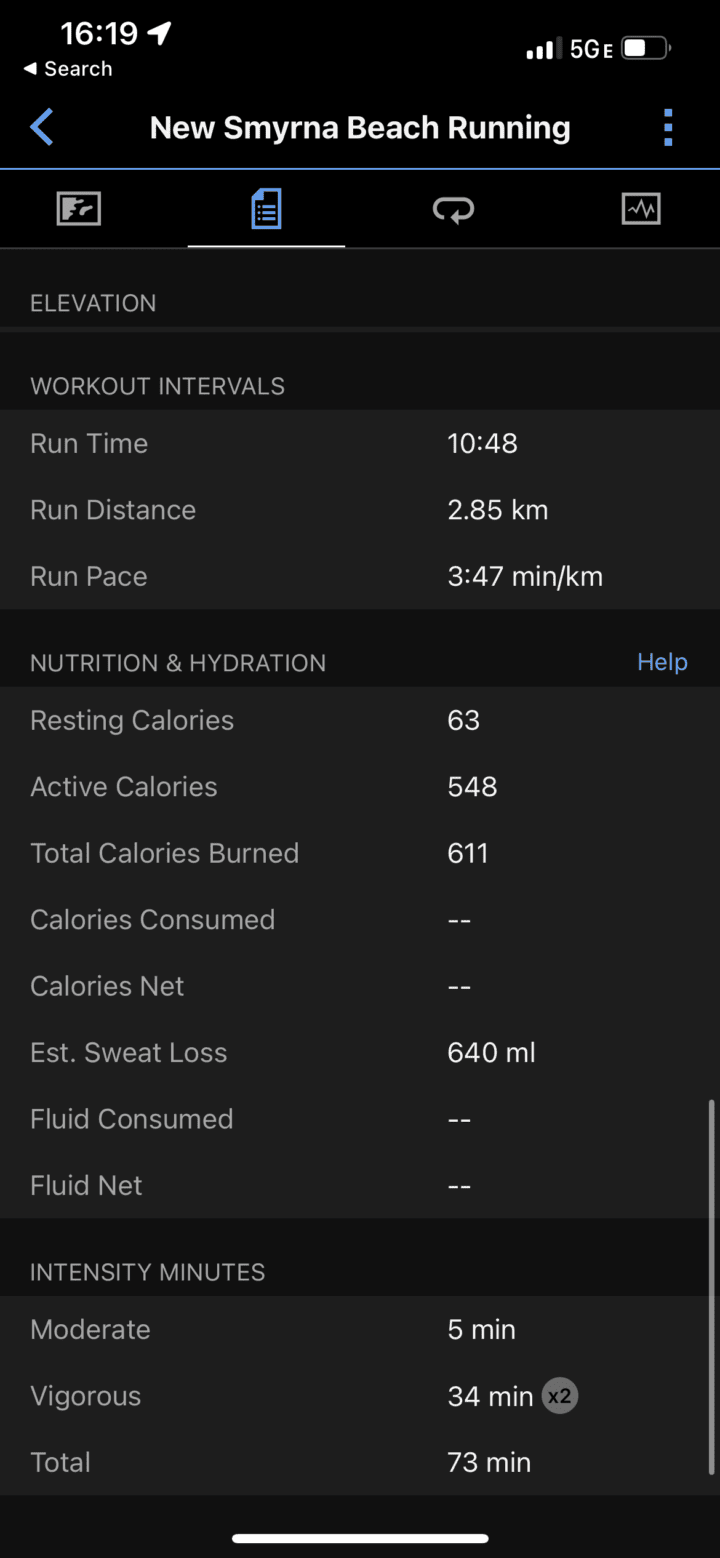Open the laps loop icon tab
Viewport: 720px width, 1558px height.
pyautogui.click(x=453, y=209)
